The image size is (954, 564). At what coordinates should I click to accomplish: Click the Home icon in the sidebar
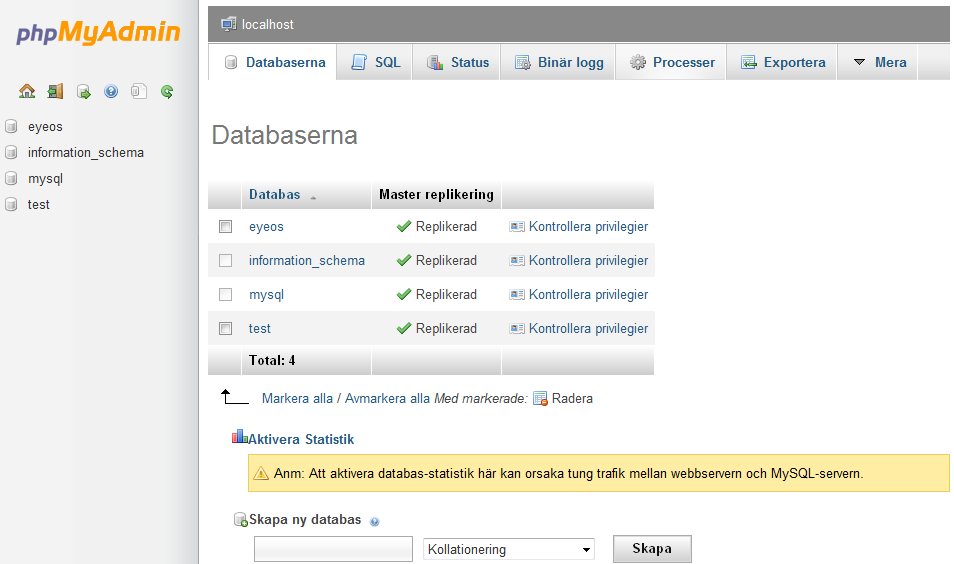pyautogui.click(x=27, y=91)
